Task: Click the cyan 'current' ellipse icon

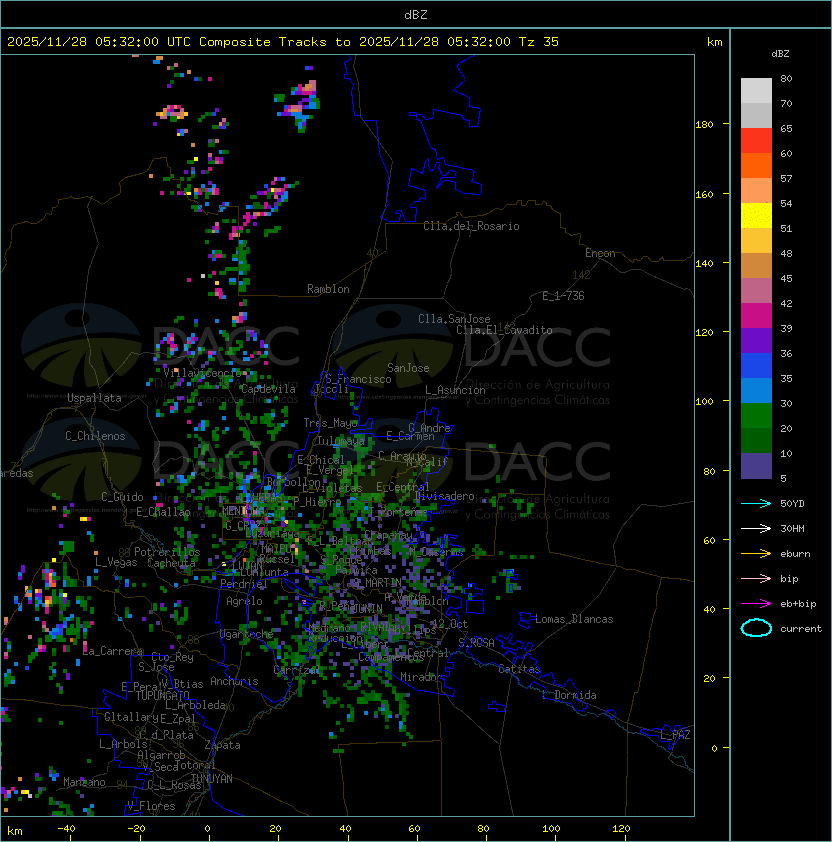Action: pyautogui.click(x=756, y=628)
